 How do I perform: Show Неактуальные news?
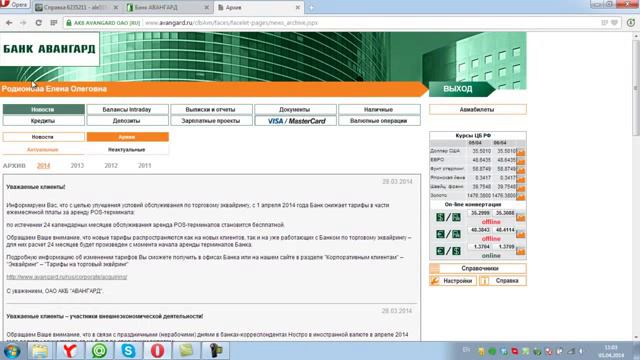pyautogui.click(x=127, y=150)
